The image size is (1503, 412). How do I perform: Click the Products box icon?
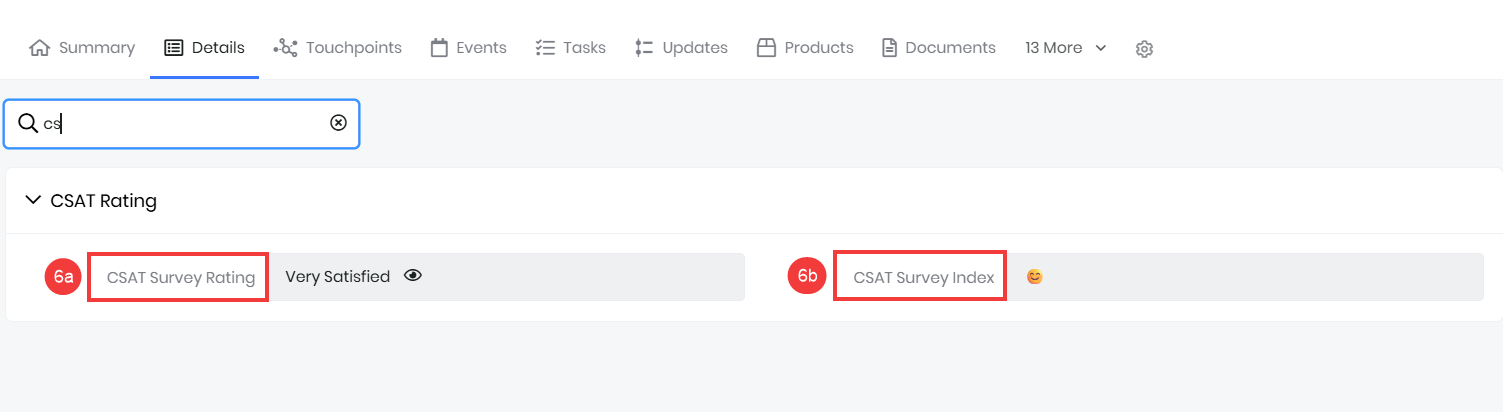767,48
